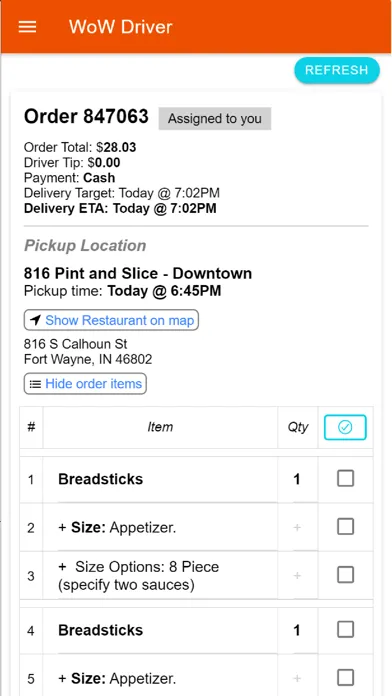
Task: Open Show Restaurant on map link
Action: [111, 320]
